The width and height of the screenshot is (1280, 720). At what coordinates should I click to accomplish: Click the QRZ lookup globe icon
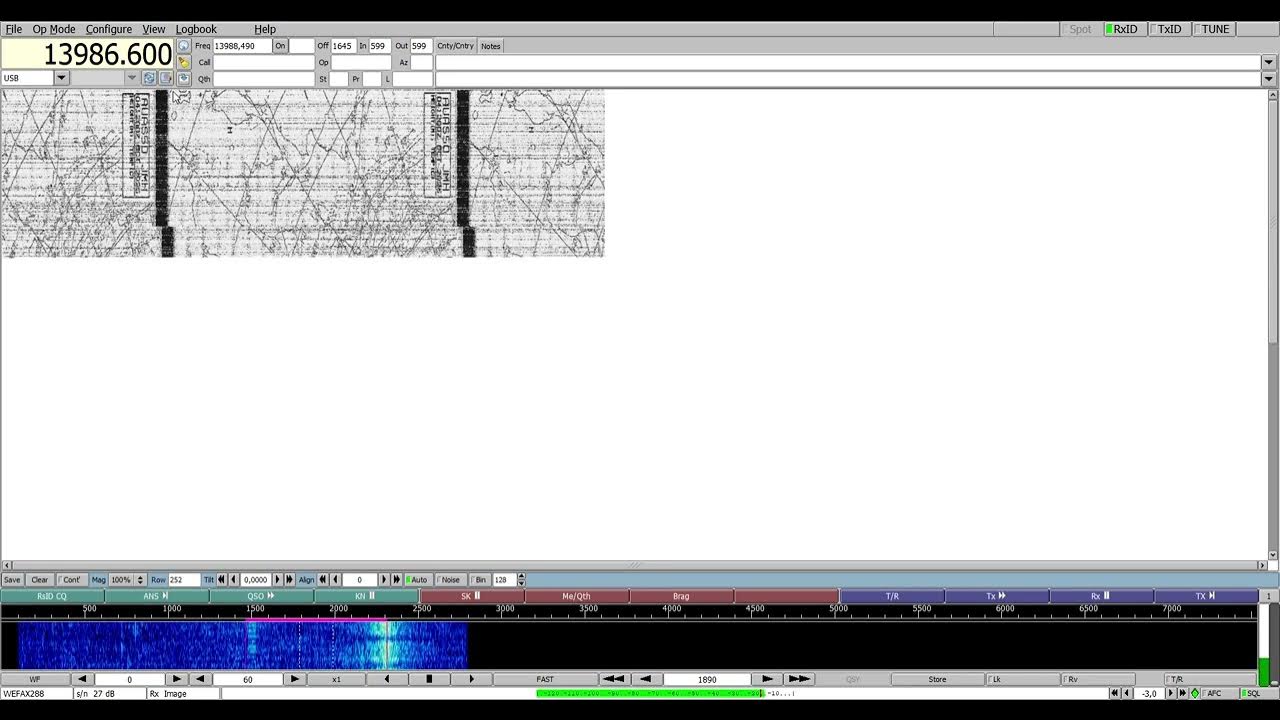click(184, 46)
